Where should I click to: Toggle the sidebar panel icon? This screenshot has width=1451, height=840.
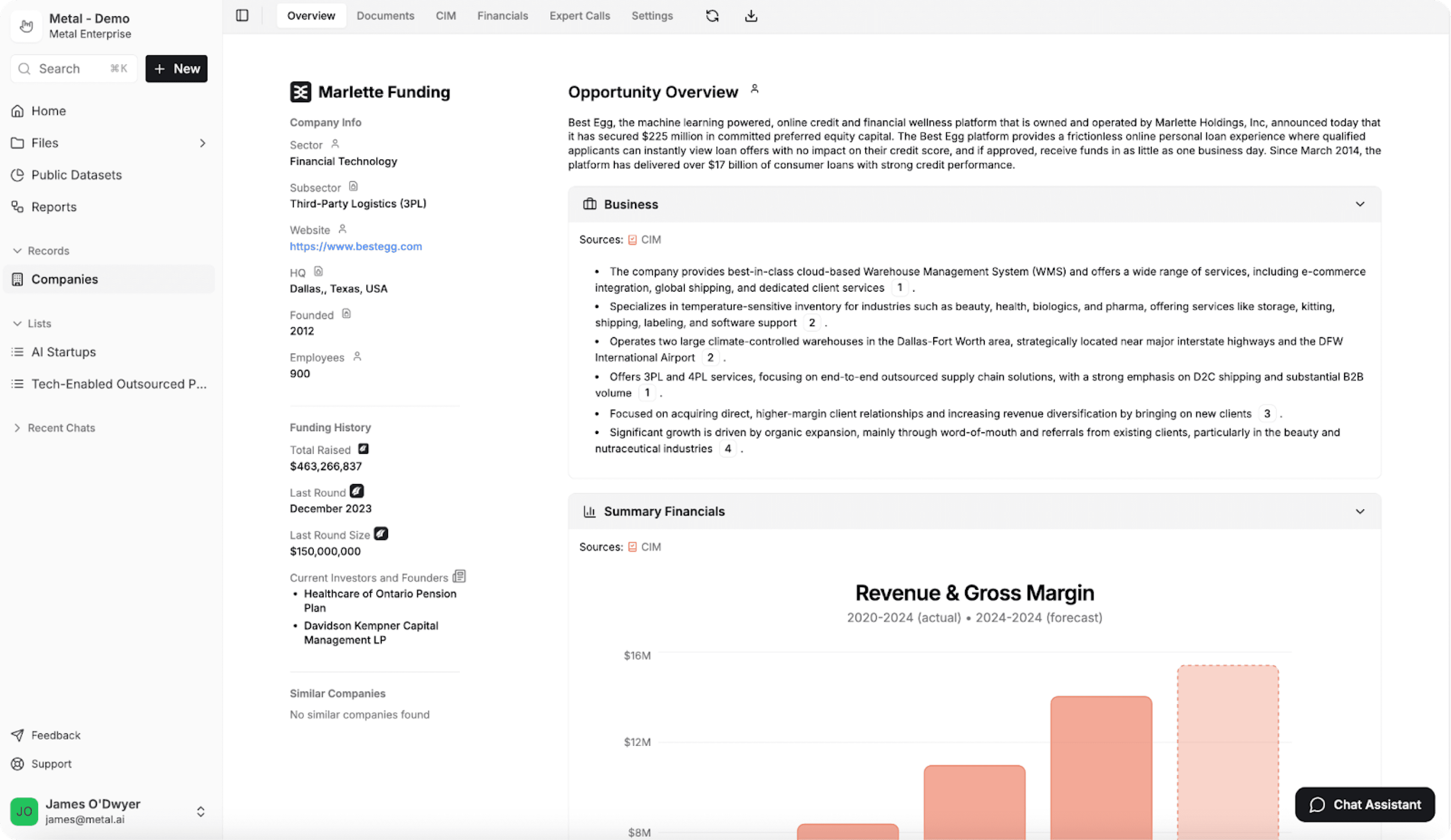coord(242,15)
